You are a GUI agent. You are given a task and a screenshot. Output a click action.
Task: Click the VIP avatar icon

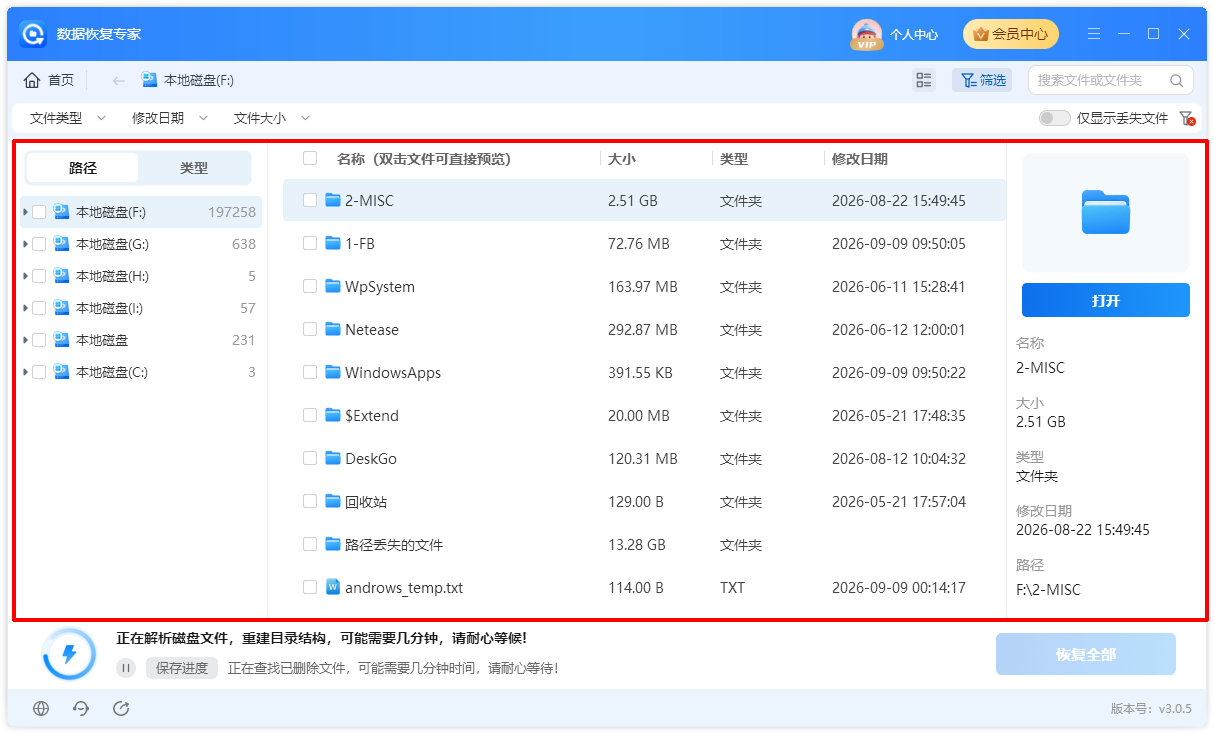click(867, 35)
